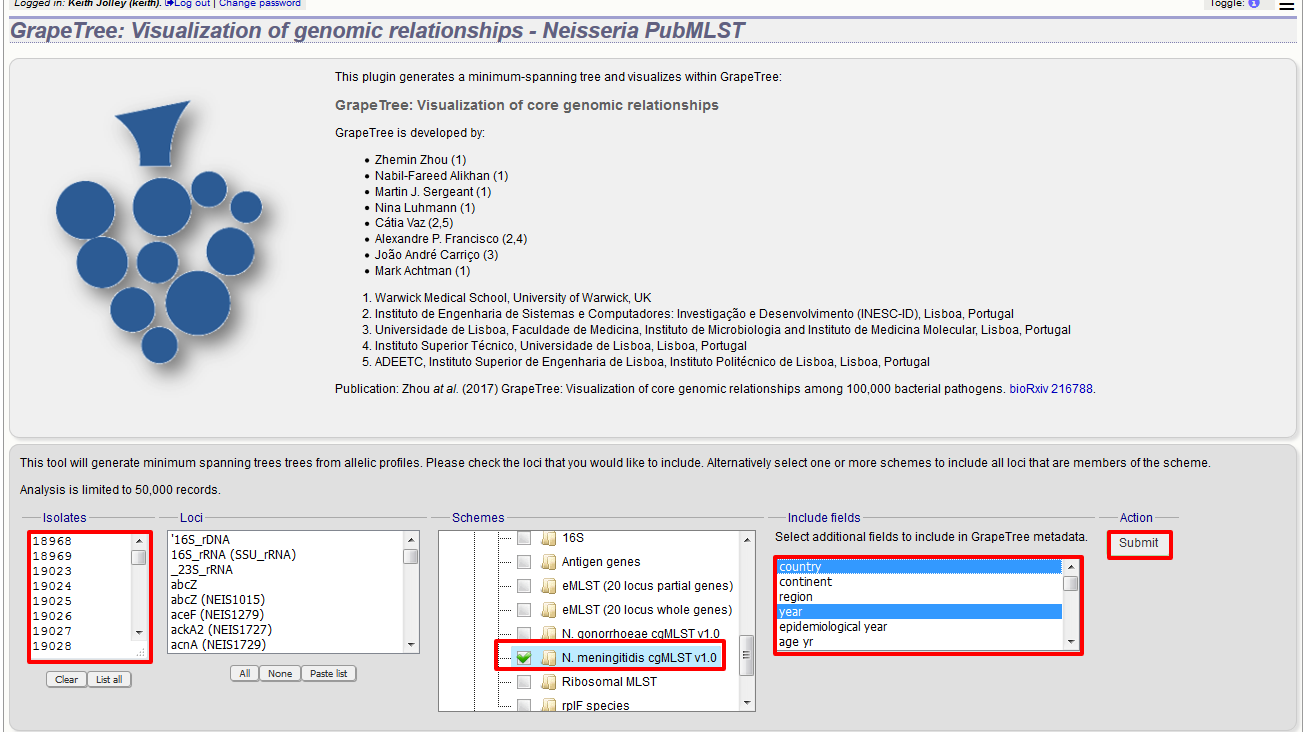
Task: Open Paste list for loci
Action: tap(329, 673)
